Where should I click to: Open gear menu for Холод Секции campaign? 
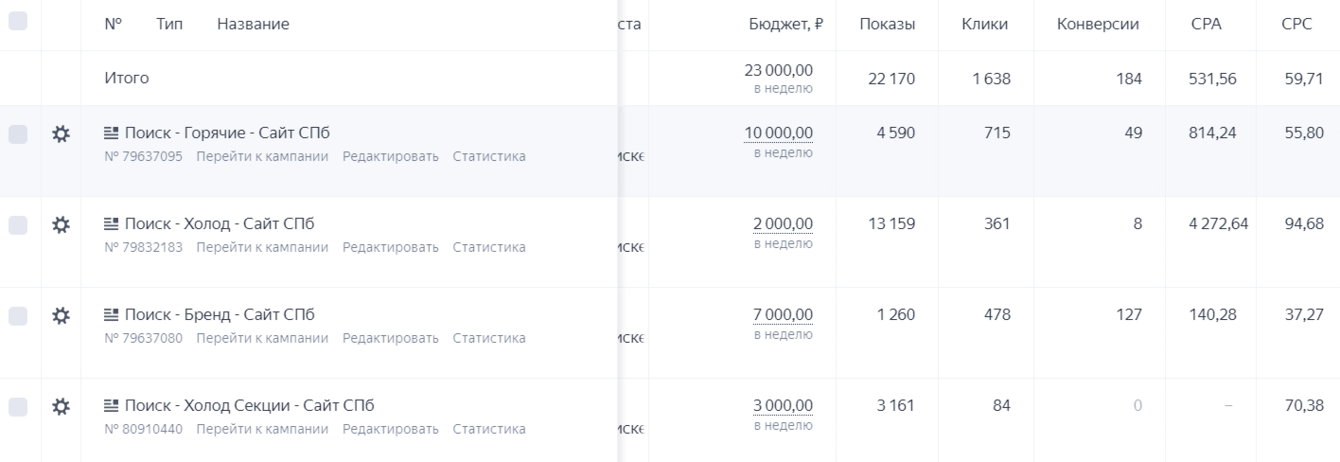pyautogui.click(x=60, y=406)
